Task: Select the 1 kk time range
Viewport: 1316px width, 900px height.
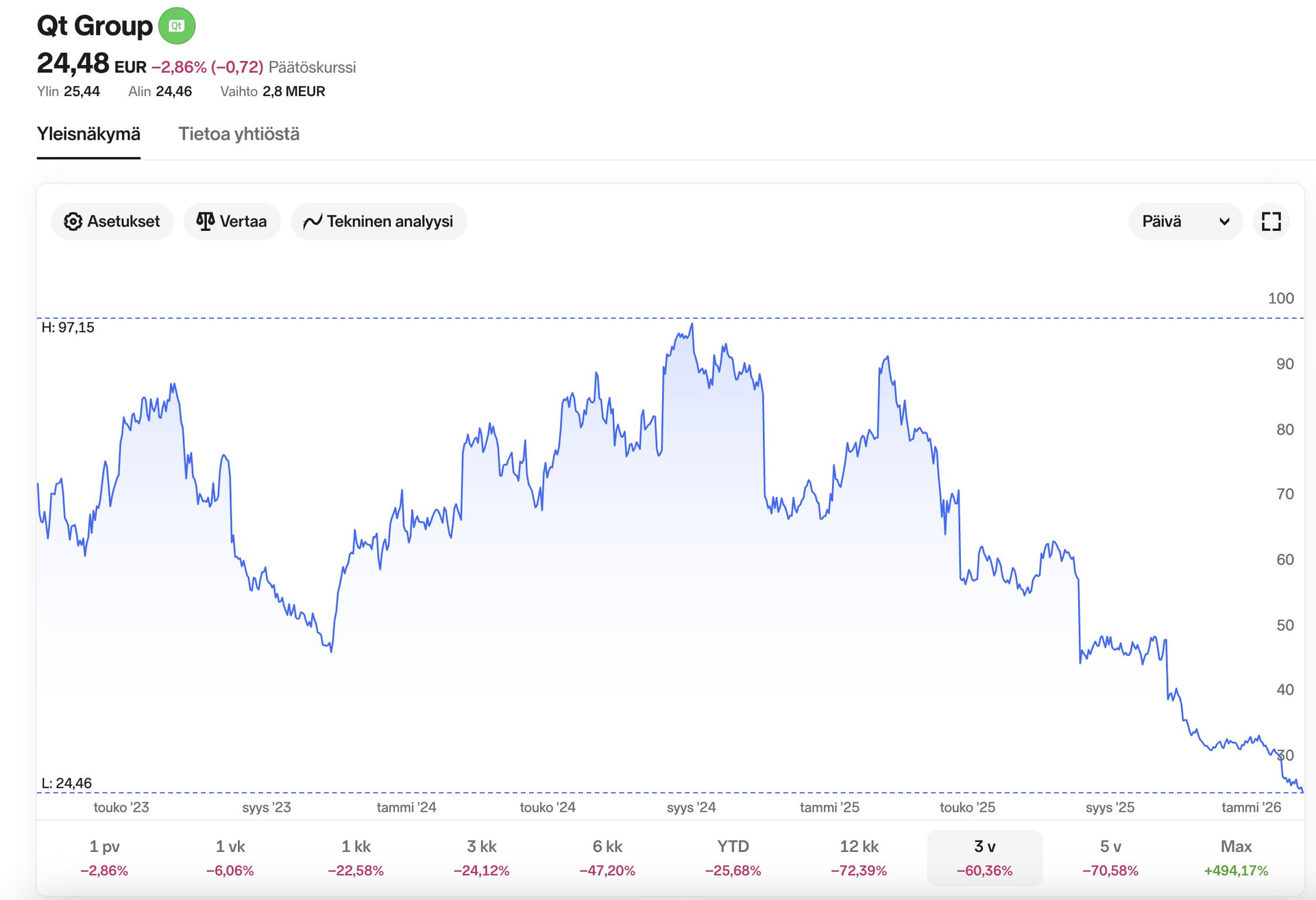Action: pos(356,858)
